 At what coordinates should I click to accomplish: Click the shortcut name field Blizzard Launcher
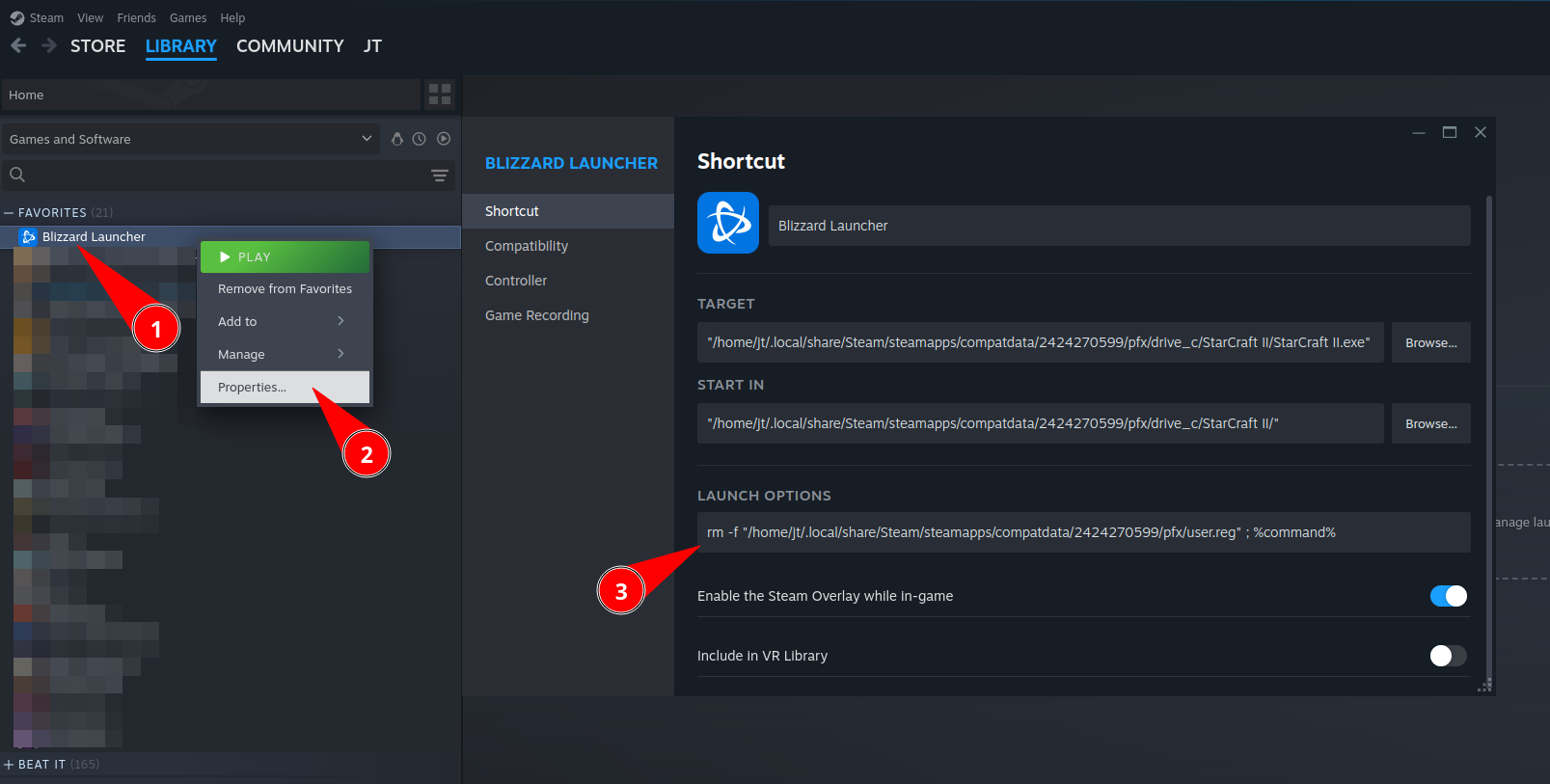(x=1120, y=226)
